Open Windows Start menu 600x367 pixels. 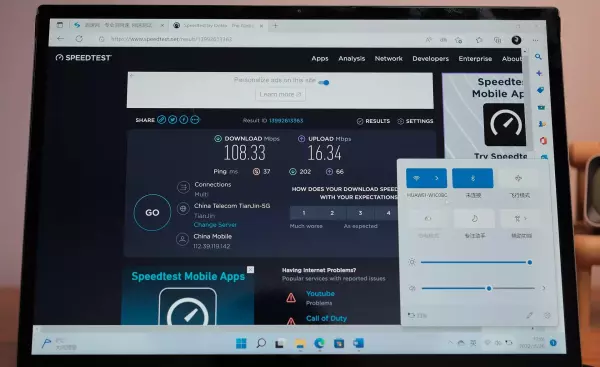(241, 343)
